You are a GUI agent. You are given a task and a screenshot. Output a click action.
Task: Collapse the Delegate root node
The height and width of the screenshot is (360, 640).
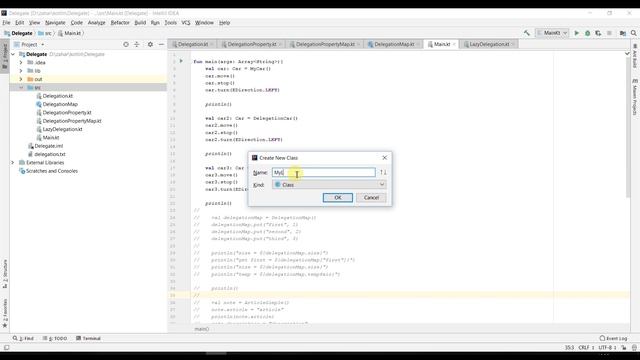pyautogui.click(x=13, y=54)
